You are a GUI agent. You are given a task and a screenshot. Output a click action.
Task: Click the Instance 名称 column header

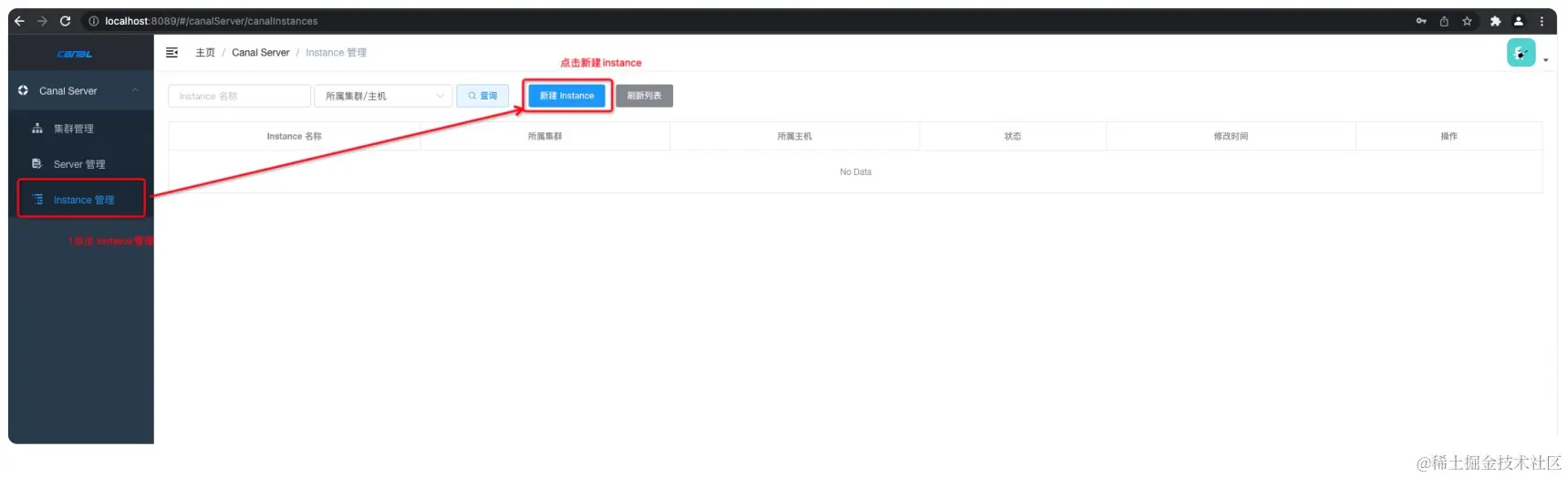point(294,136)
